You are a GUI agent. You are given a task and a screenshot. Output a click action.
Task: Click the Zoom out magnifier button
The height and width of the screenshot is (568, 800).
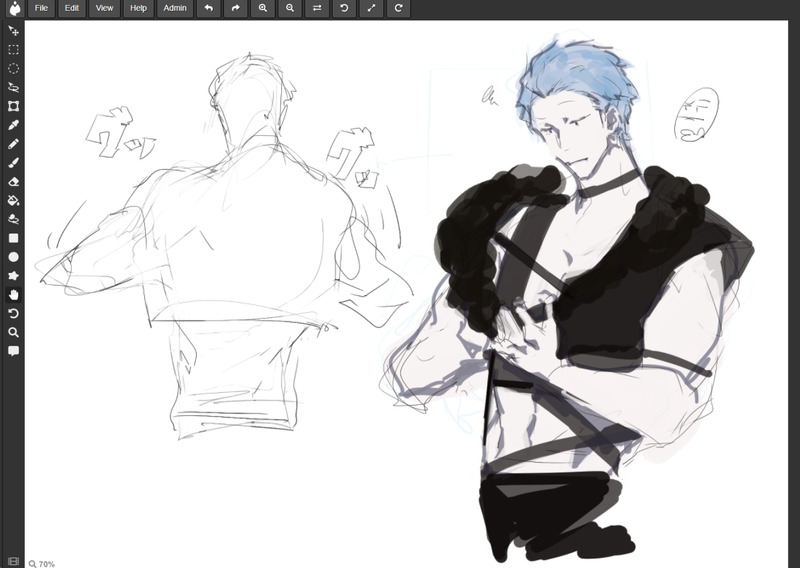290,8
